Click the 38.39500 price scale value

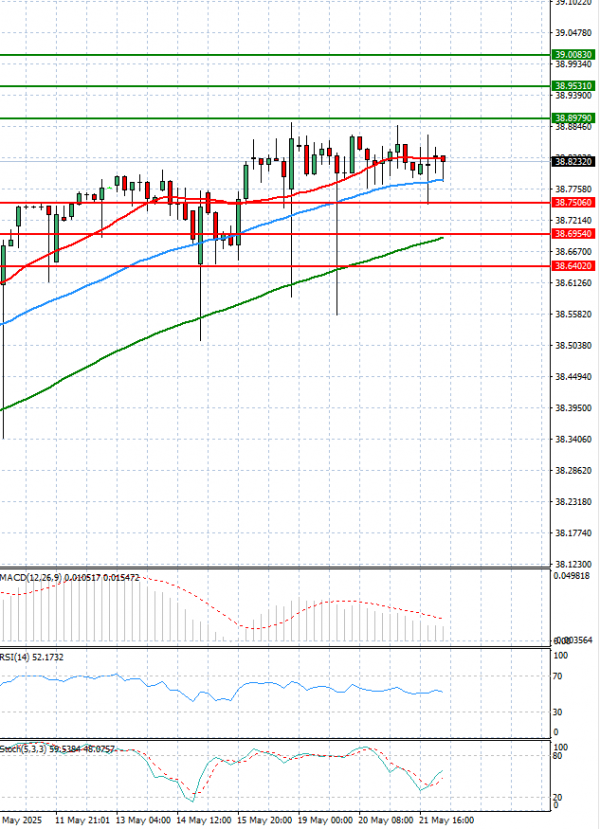pyautogui.click(x=574, y=408)
